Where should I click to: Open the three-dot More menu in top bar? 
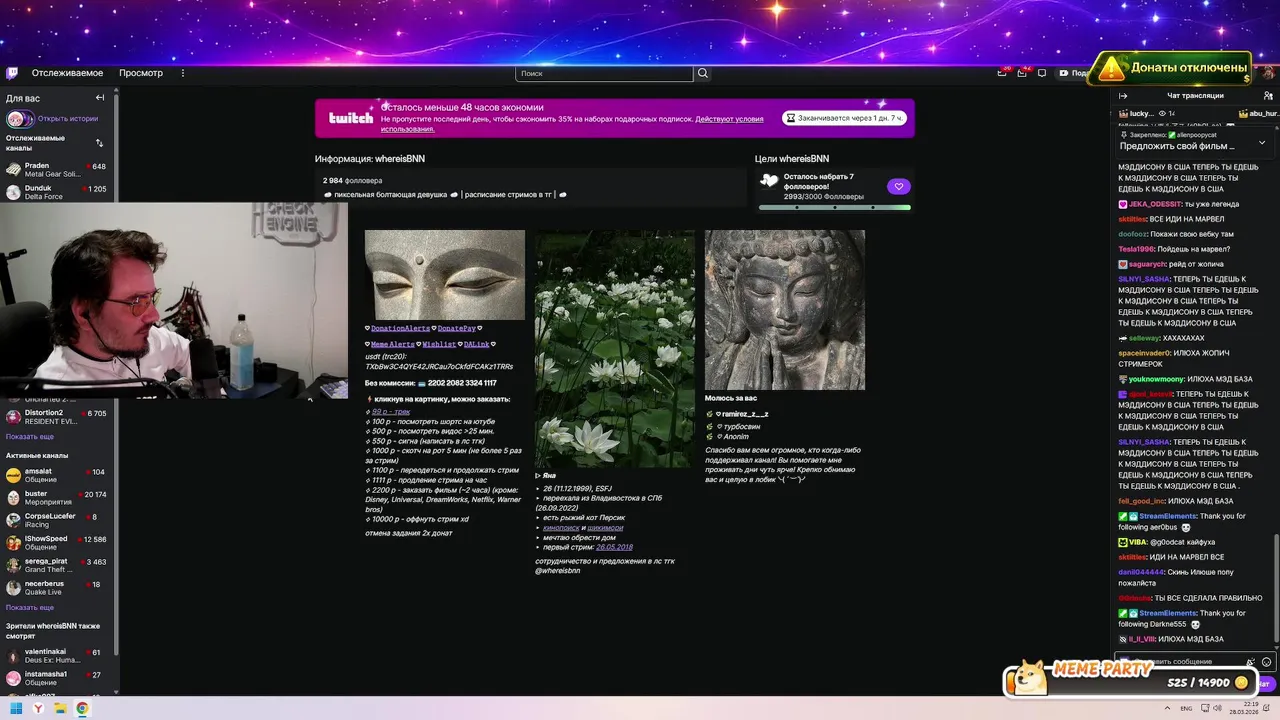(x=182, y=73)
